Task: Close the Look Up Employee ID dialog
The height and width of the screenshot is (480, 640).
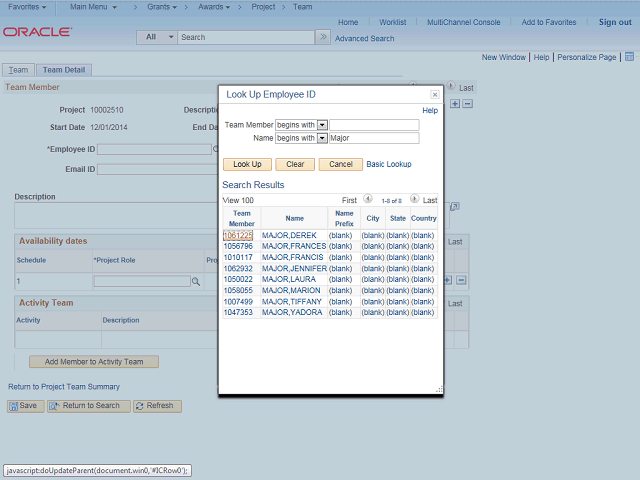Action: tap(435, 94)
